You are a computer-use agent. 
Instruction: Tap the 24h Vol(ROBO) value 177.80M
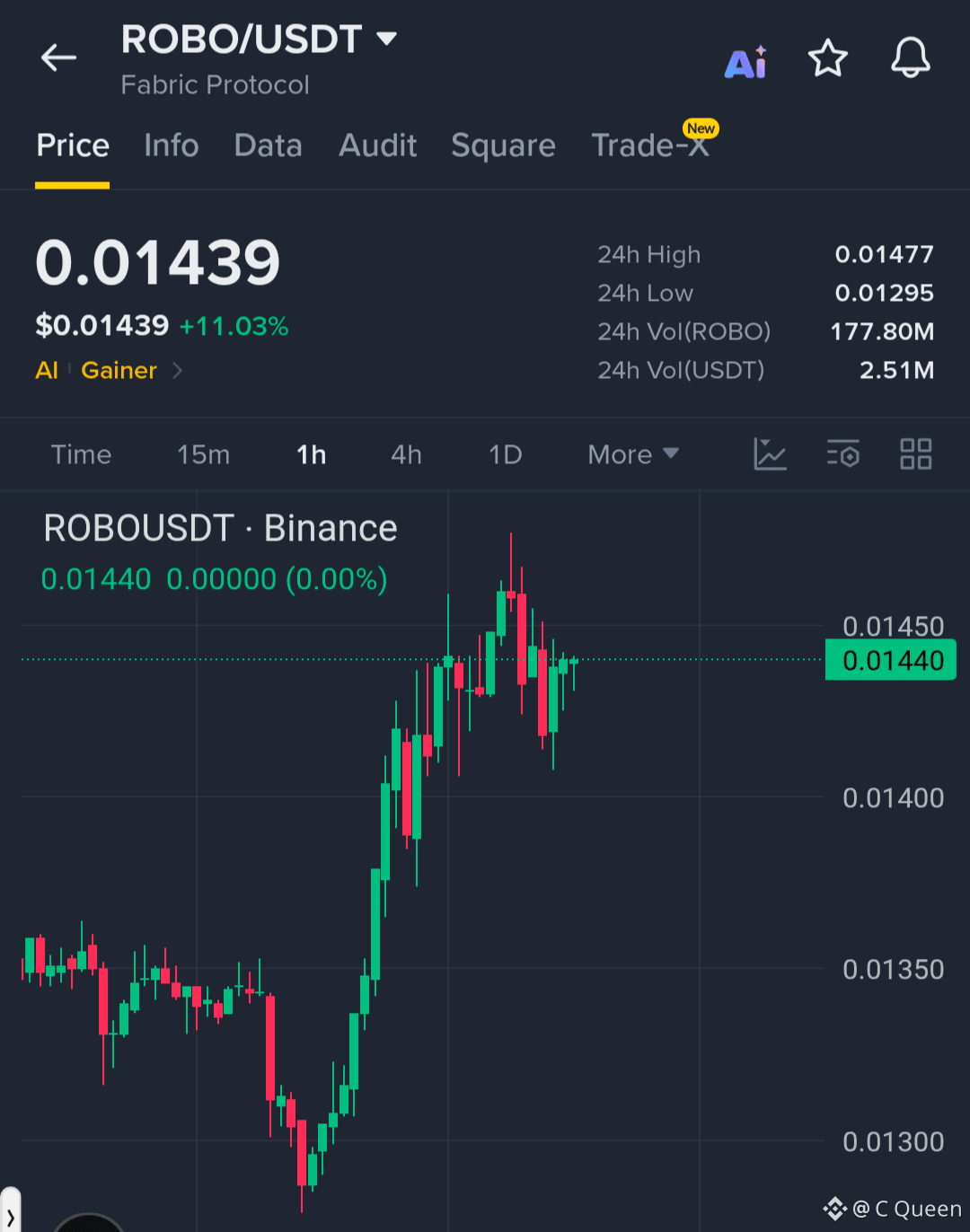882,331
